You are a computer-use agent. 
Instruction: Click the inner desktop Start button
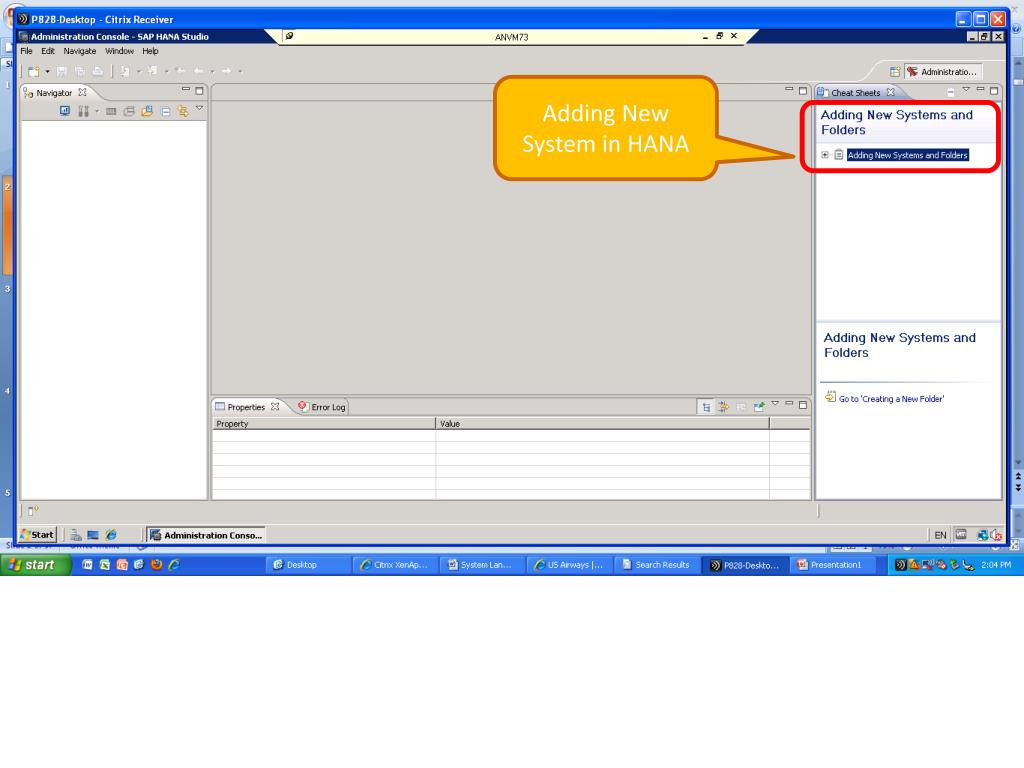(37, 535)
